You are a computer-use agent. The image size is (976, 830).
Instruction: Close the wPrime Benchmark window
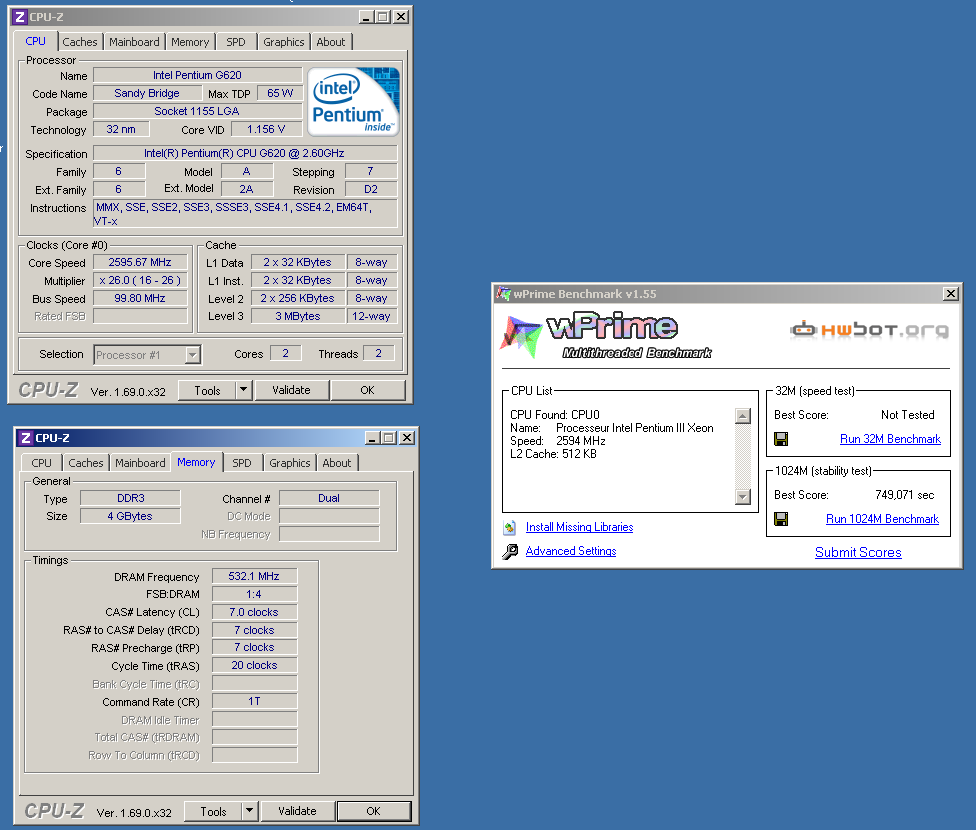(950, 293)
